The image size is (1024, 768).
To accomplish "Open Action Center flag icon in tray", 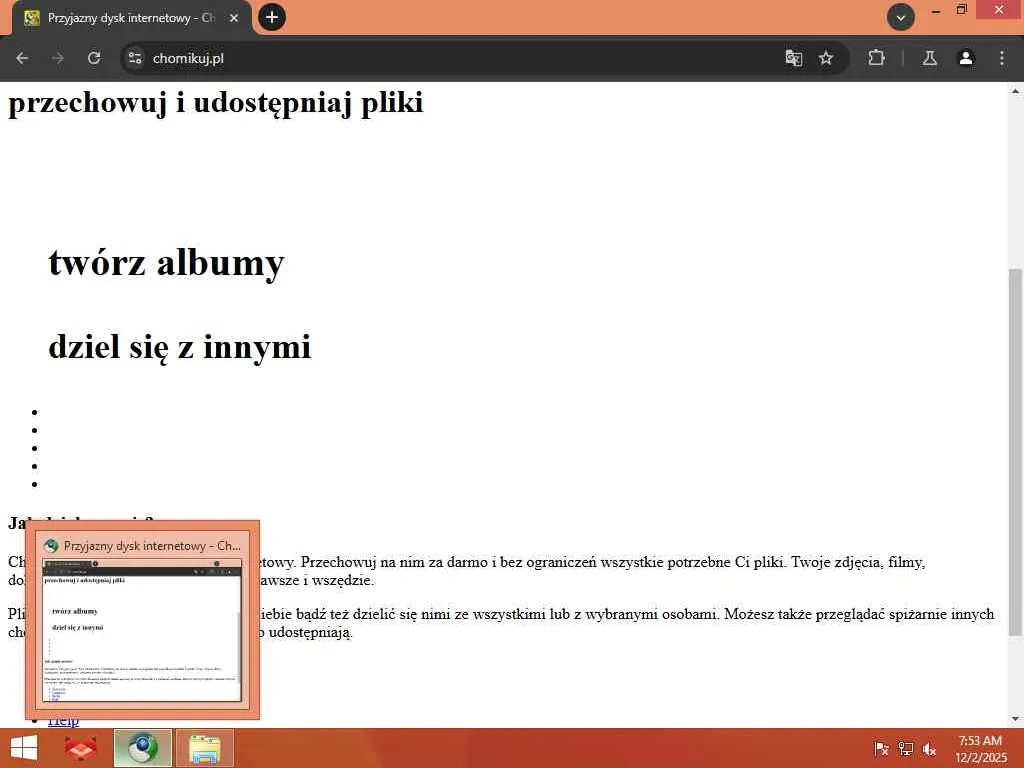I will point(881,749).
